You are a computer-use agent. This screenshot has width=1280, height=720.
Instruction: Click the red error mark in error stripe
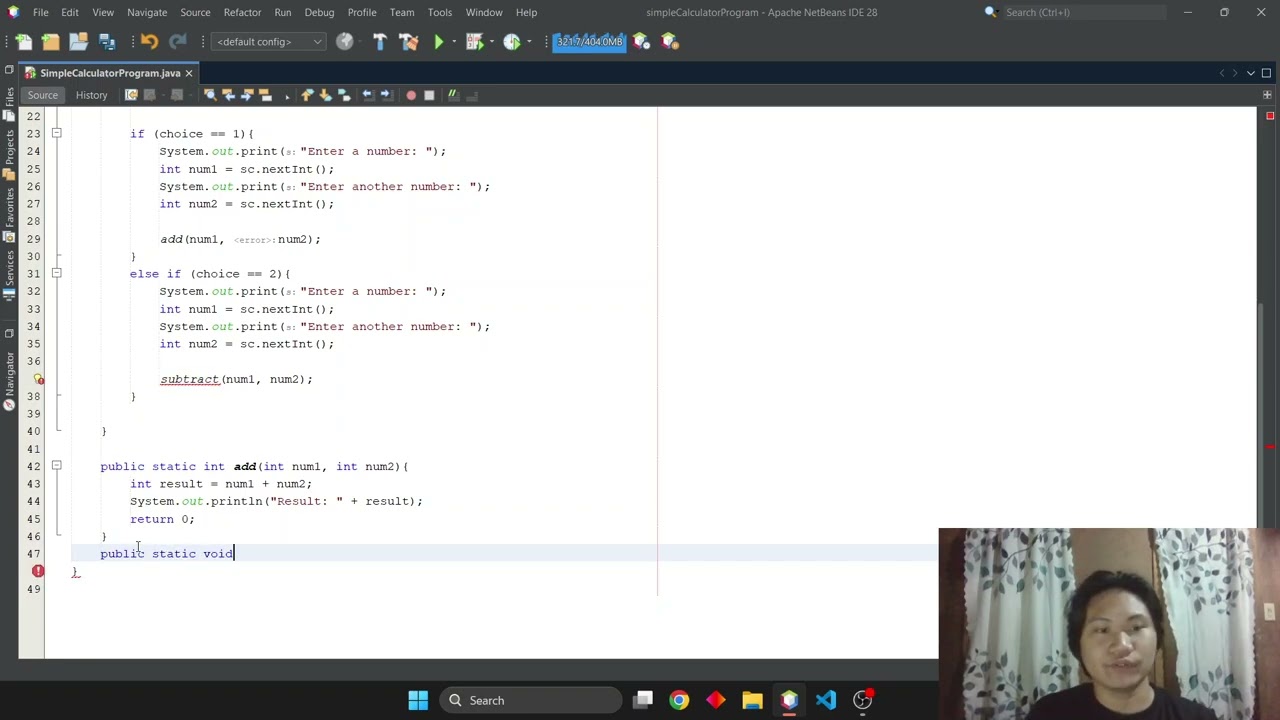[x=1270, y=446]
